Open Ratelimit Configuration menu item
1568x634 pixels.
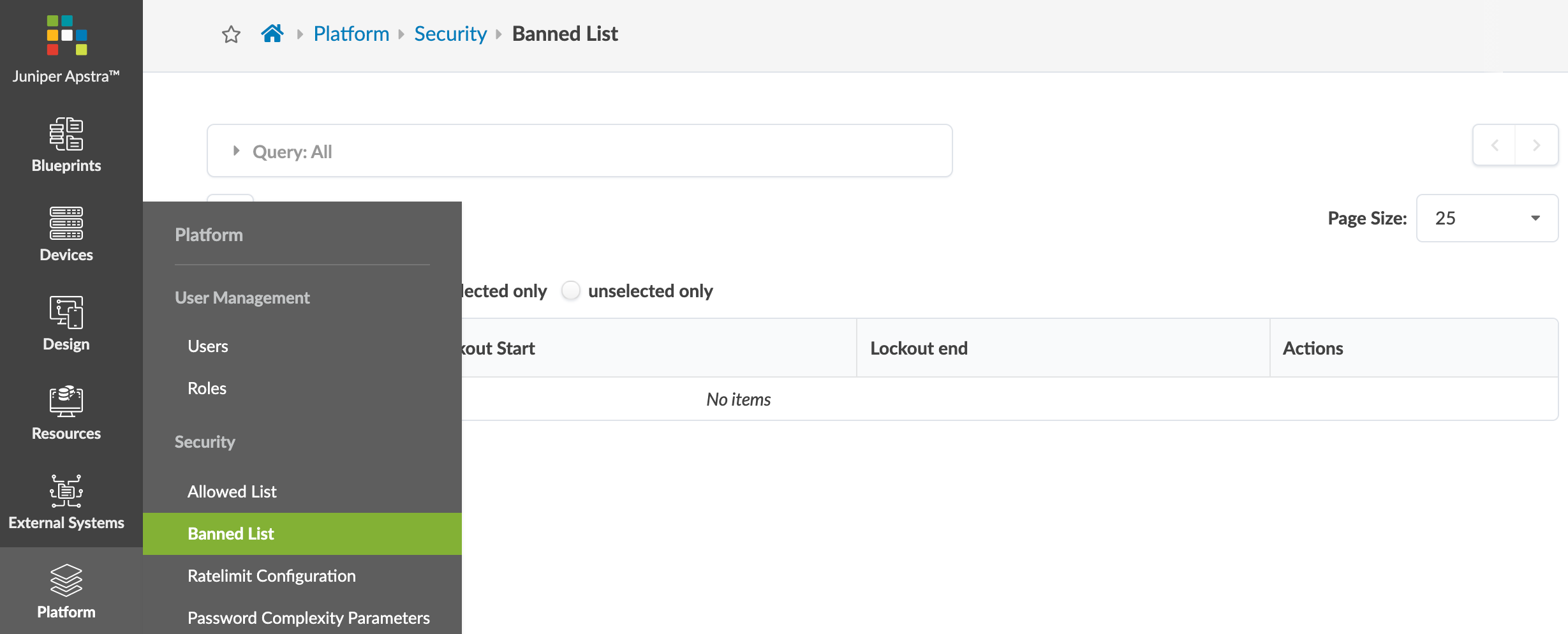point(272,576)
